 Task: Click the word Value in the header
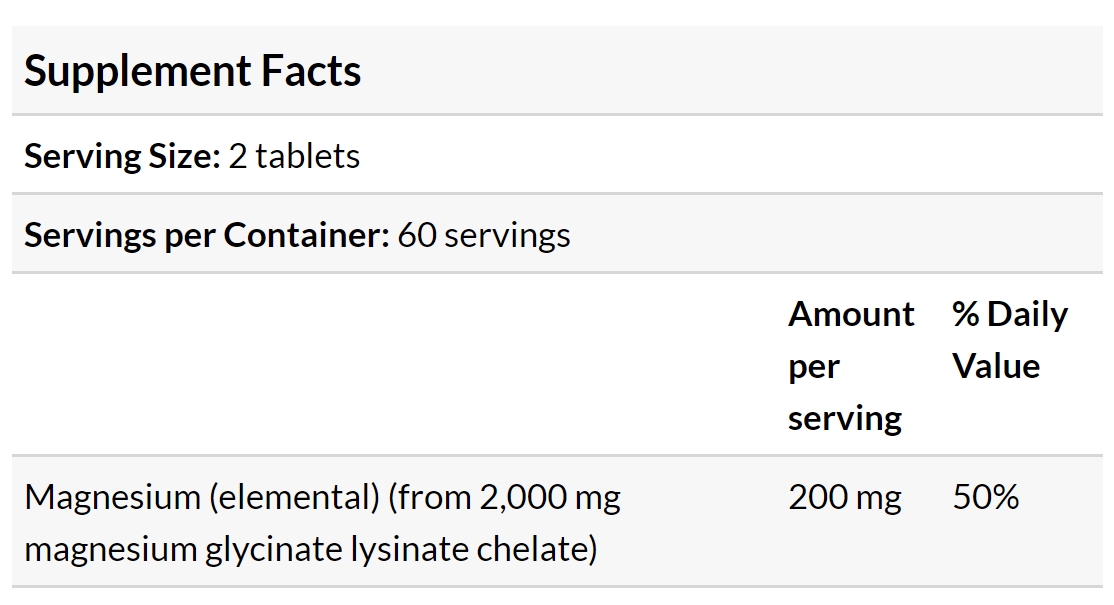(x=996, y=366)
